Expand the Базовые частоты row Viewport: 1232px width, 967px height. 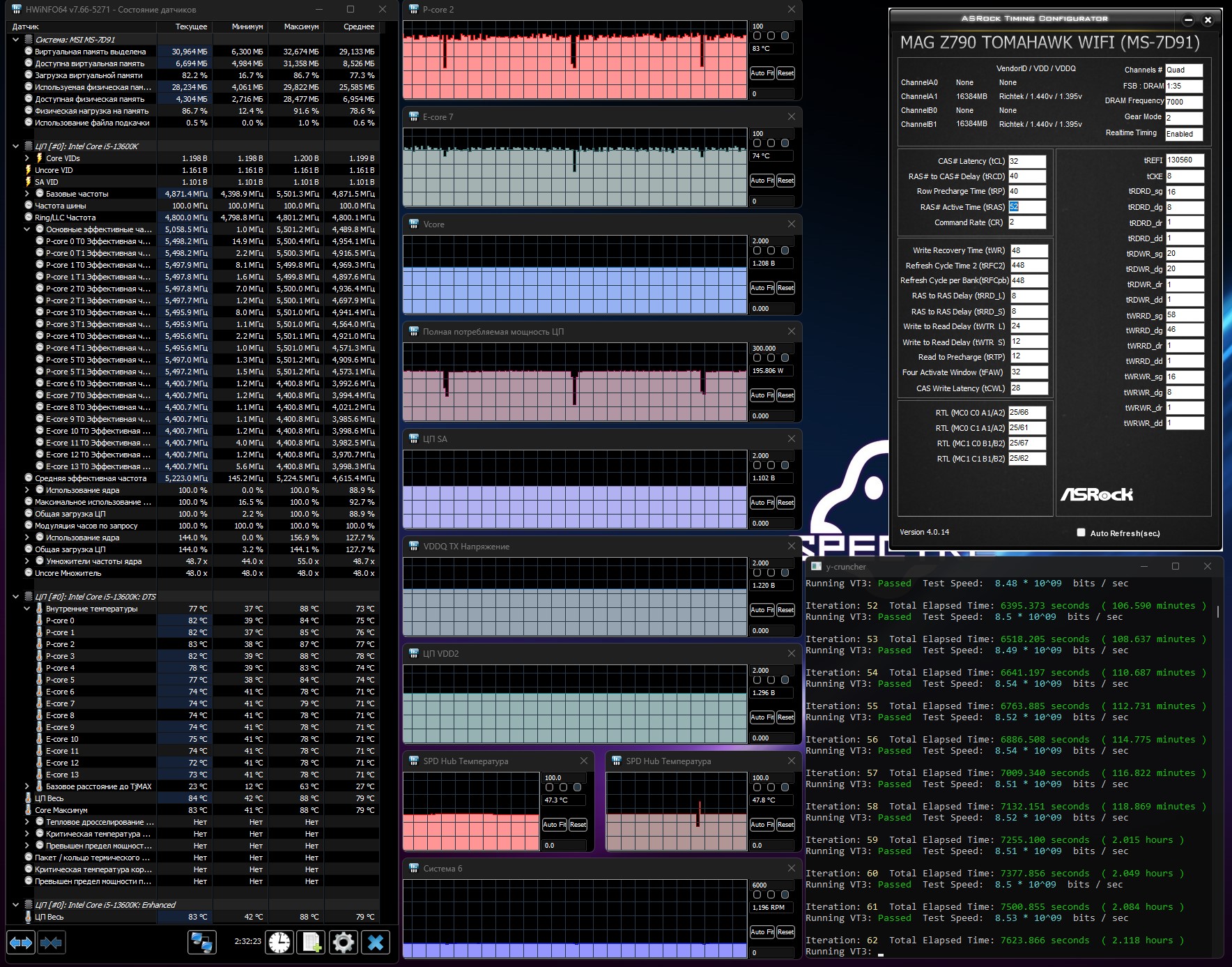click(27, 194)
